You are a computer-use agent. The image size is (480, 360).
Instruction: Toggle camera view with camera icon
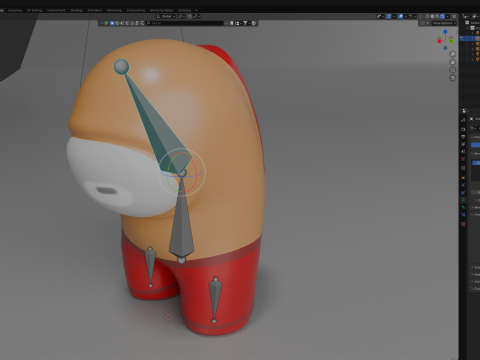[452, 70]
